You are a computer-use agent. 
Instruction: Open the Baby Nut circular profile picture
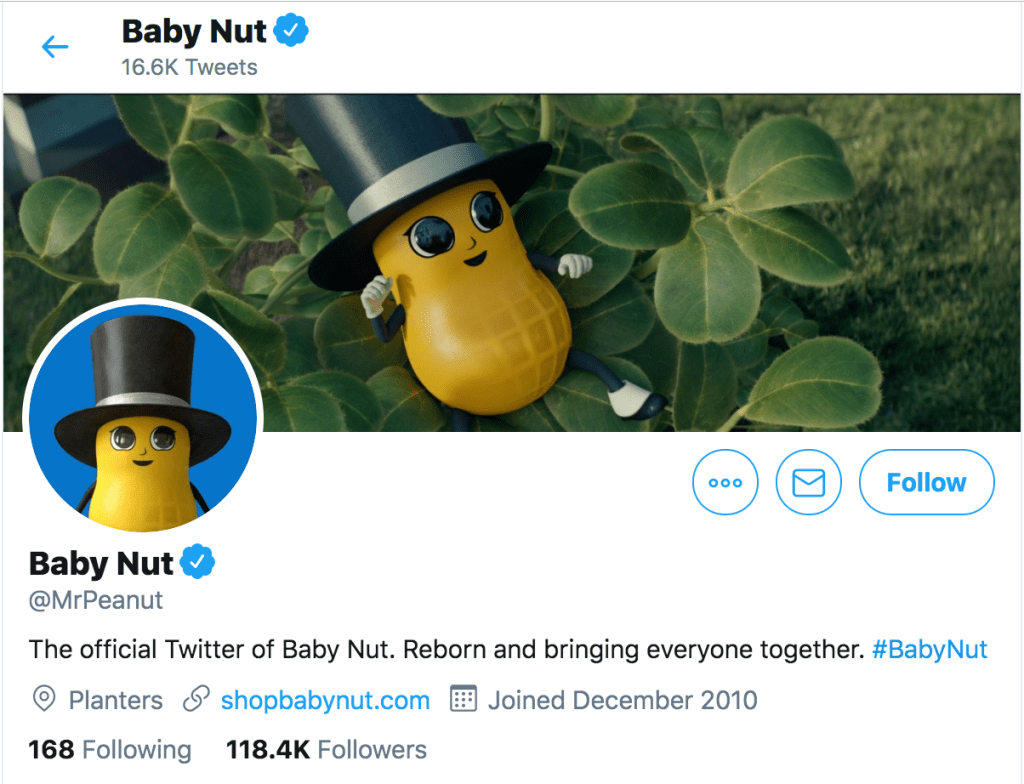point(141,417)
